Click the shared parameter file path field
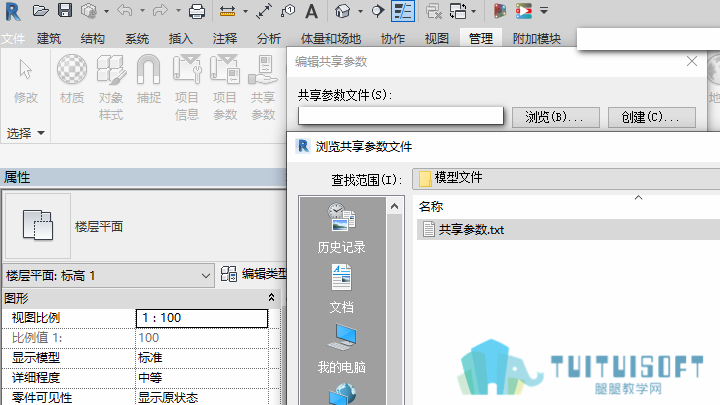 tap(400, 116)
